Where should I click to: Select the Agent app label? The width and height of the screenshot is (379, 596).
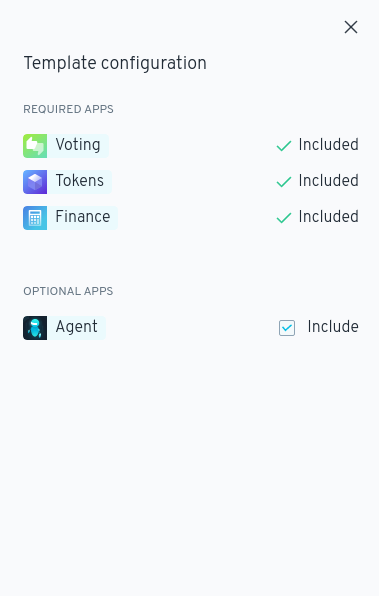pyautogui.click(x=76, y=327)
